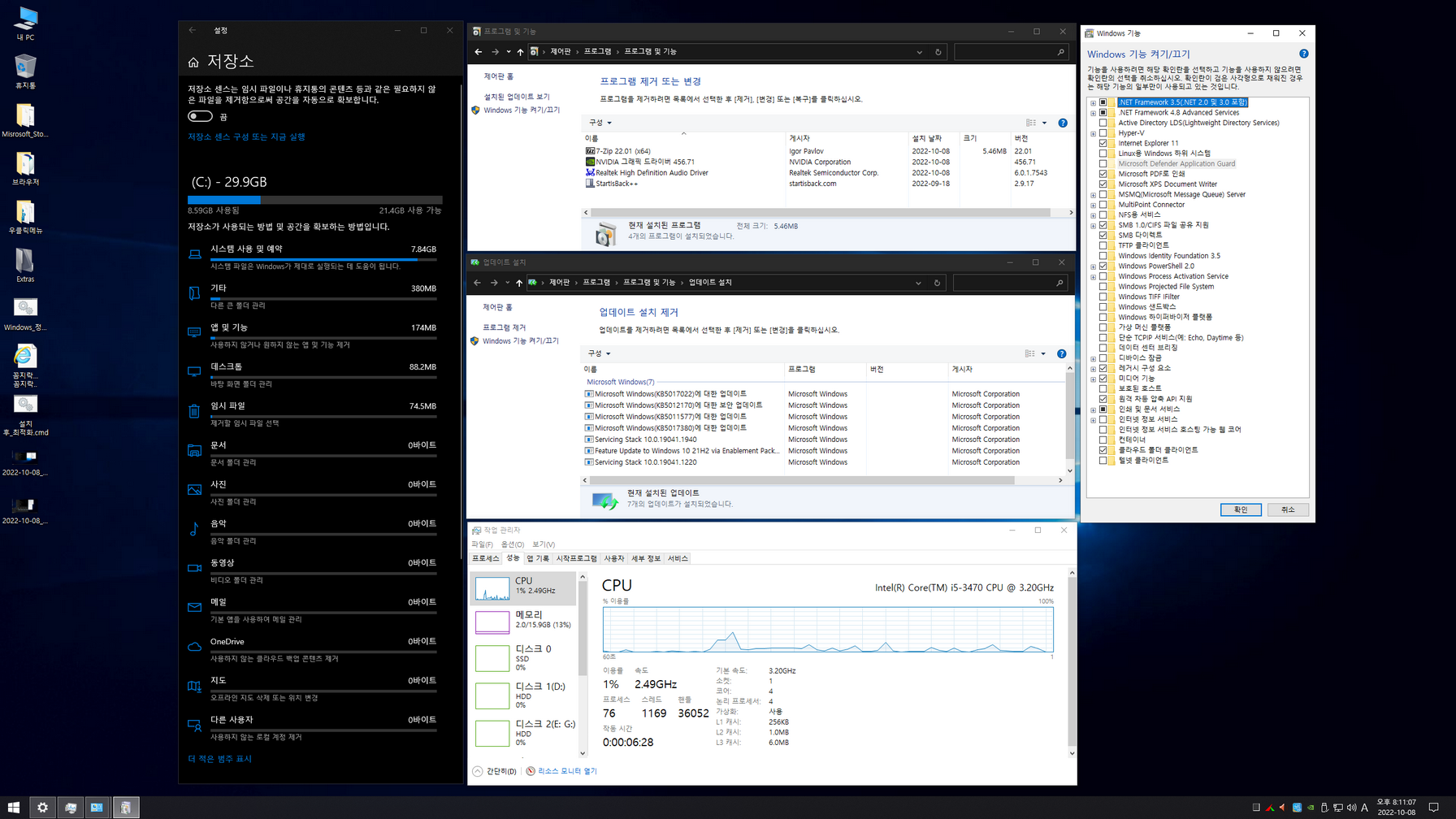Uncheck Microsoft XPS Document Writer checkbox
The height and width of the screenshot is (819, 1456).
1103,184
